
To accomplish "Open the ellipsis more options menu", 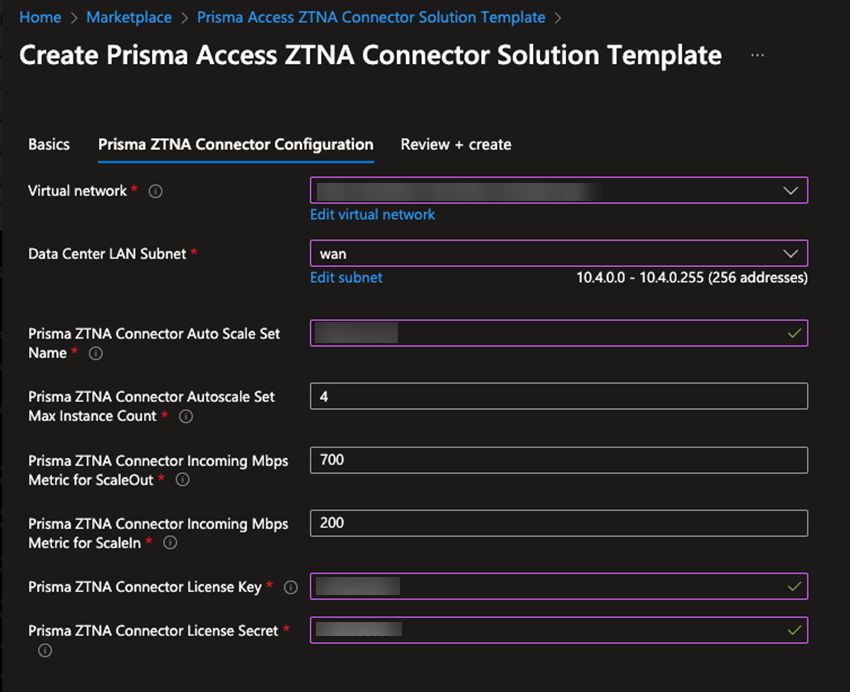I will (757, 55).
